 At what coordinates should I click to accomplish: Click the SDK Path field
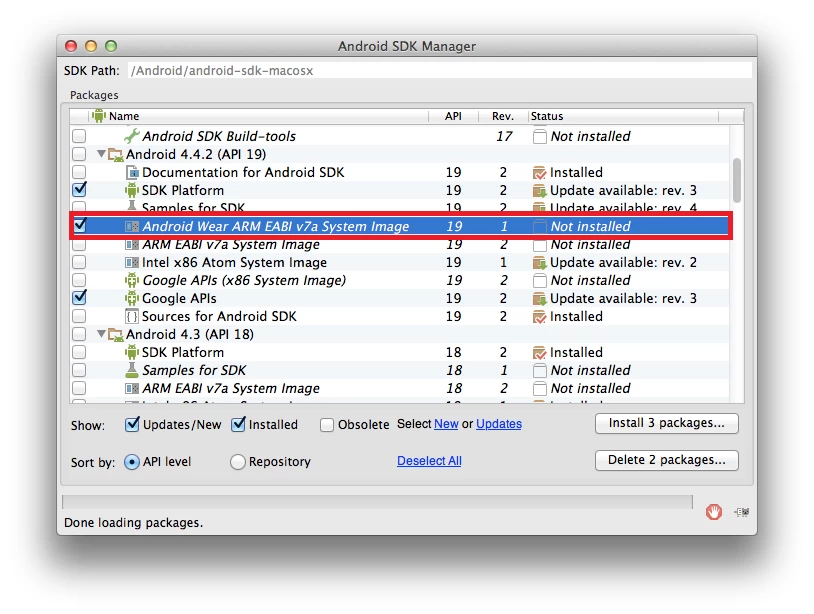440,71
